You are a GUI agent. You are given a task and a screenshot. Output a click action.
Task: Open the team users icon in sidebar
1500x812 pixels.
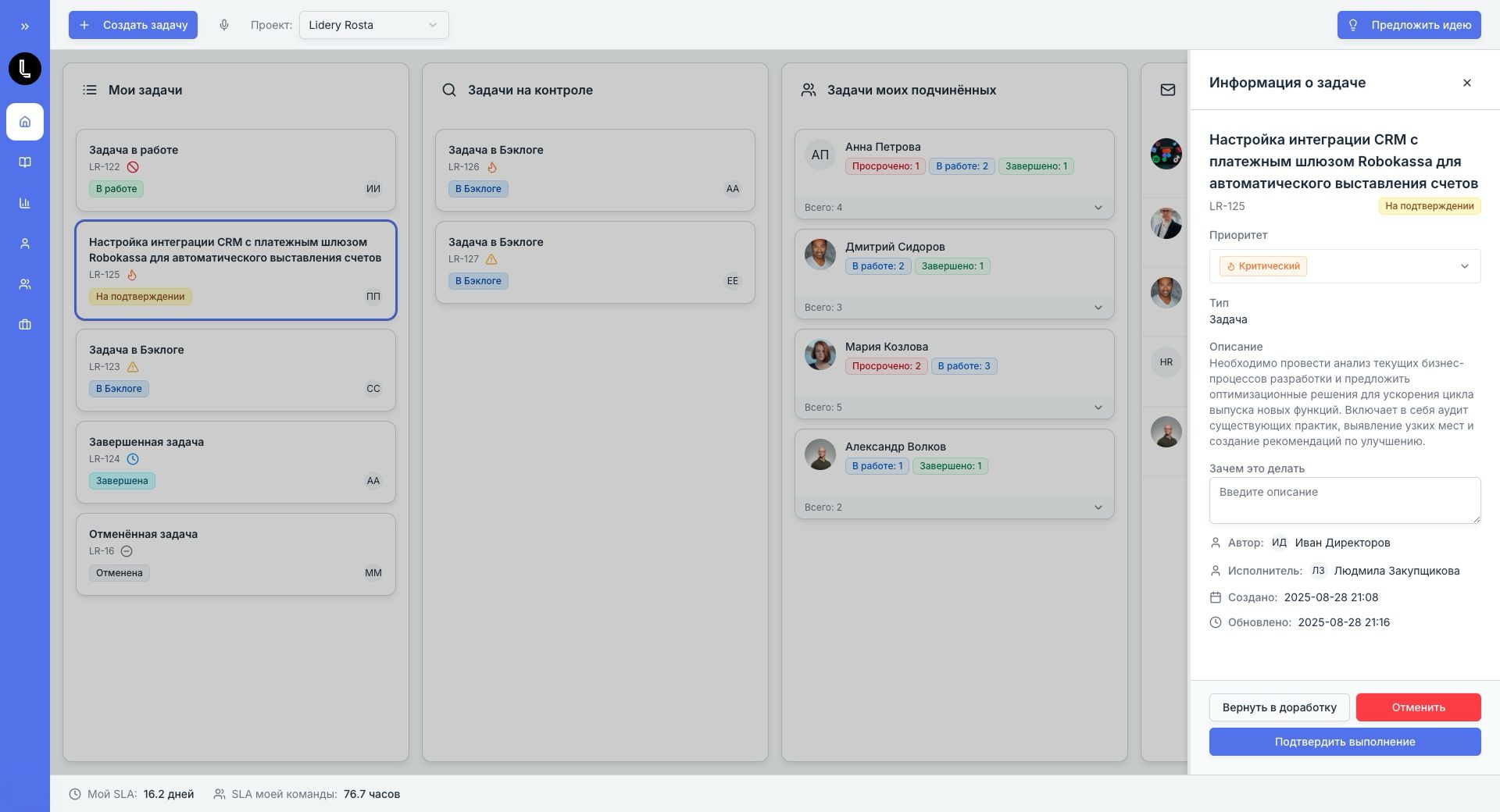25,284
